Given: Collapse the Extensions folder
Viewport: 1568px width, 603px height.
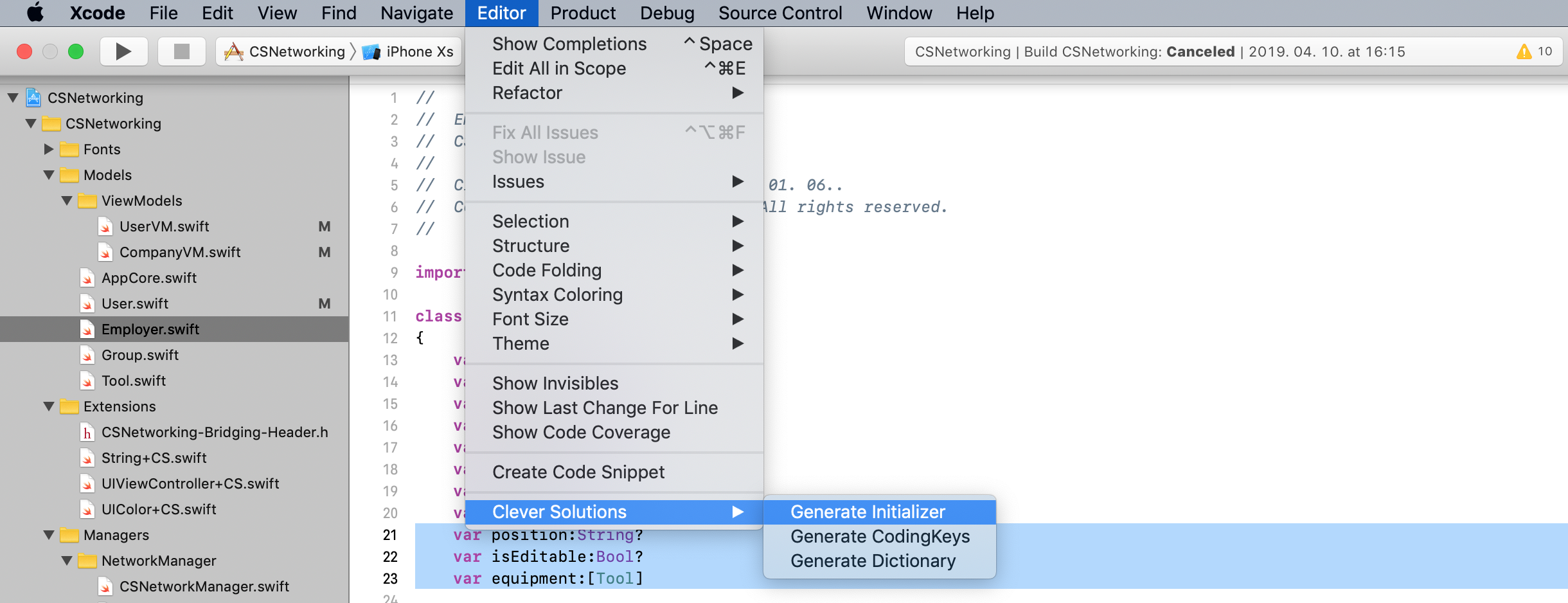Looking at the screenshot, I should pos(49,406).
